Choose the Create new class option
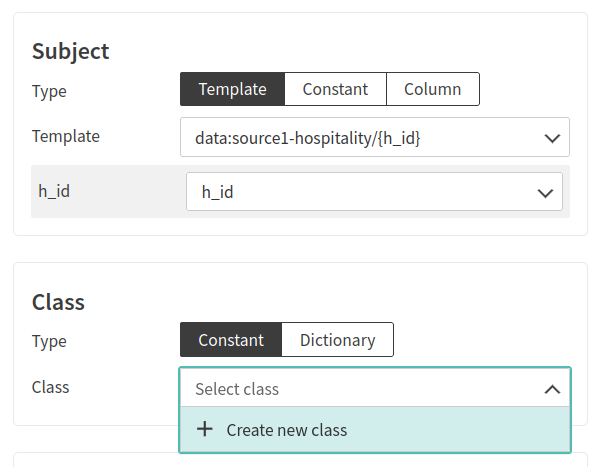This screenshot has width=600, height=467. point(286,430)
